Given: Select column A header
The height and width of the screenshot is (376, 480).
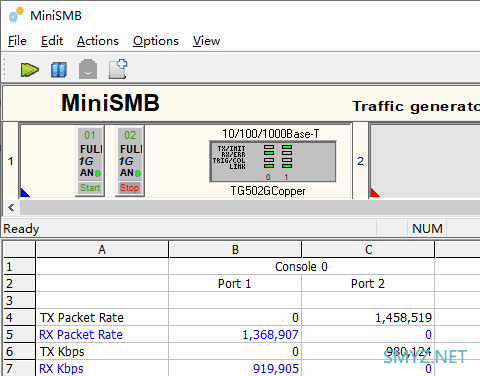Looking at the screenshot, I should pos(102,249).
